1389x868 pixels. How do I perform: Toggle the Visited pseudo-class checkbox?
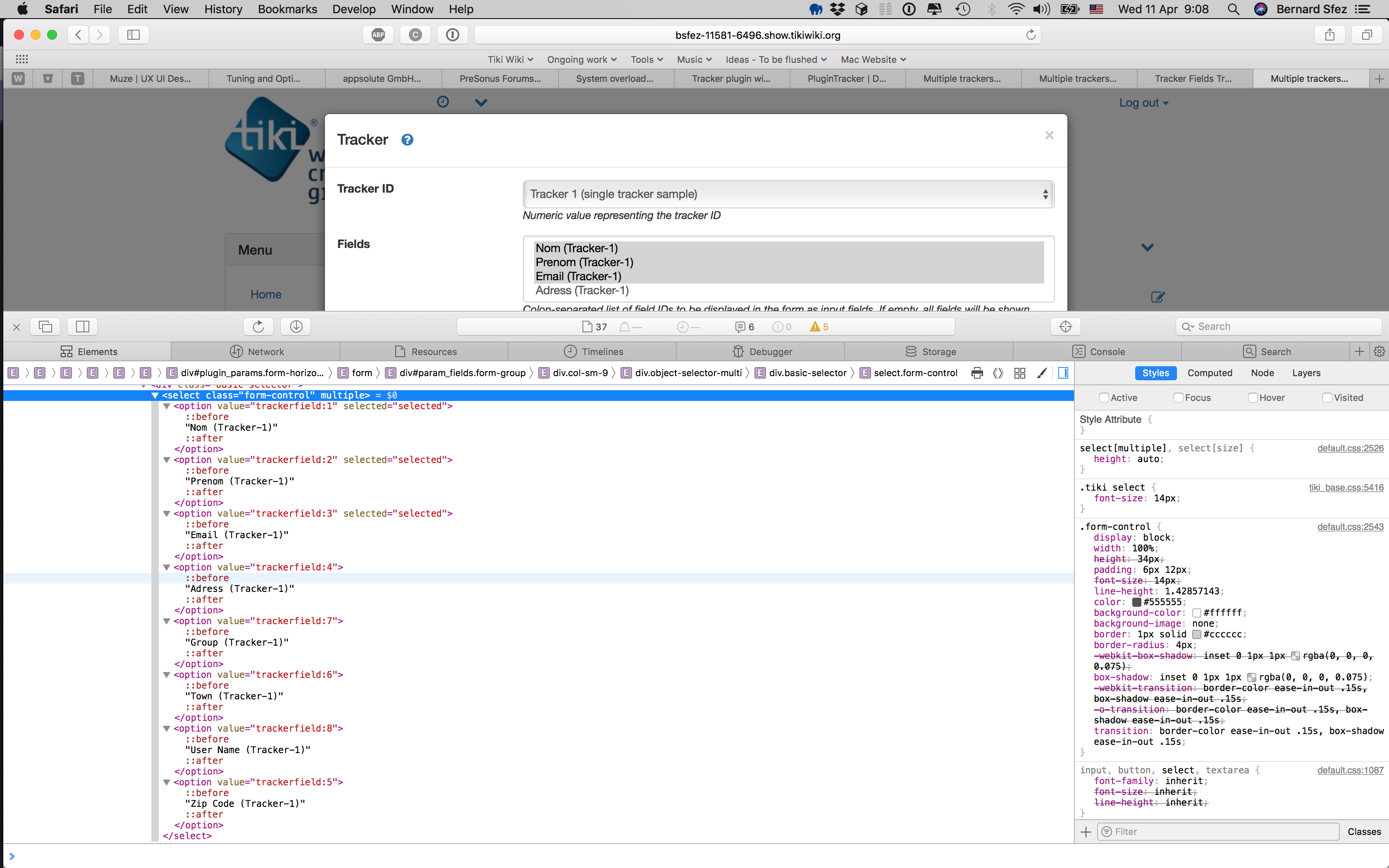coord(1327,398)
